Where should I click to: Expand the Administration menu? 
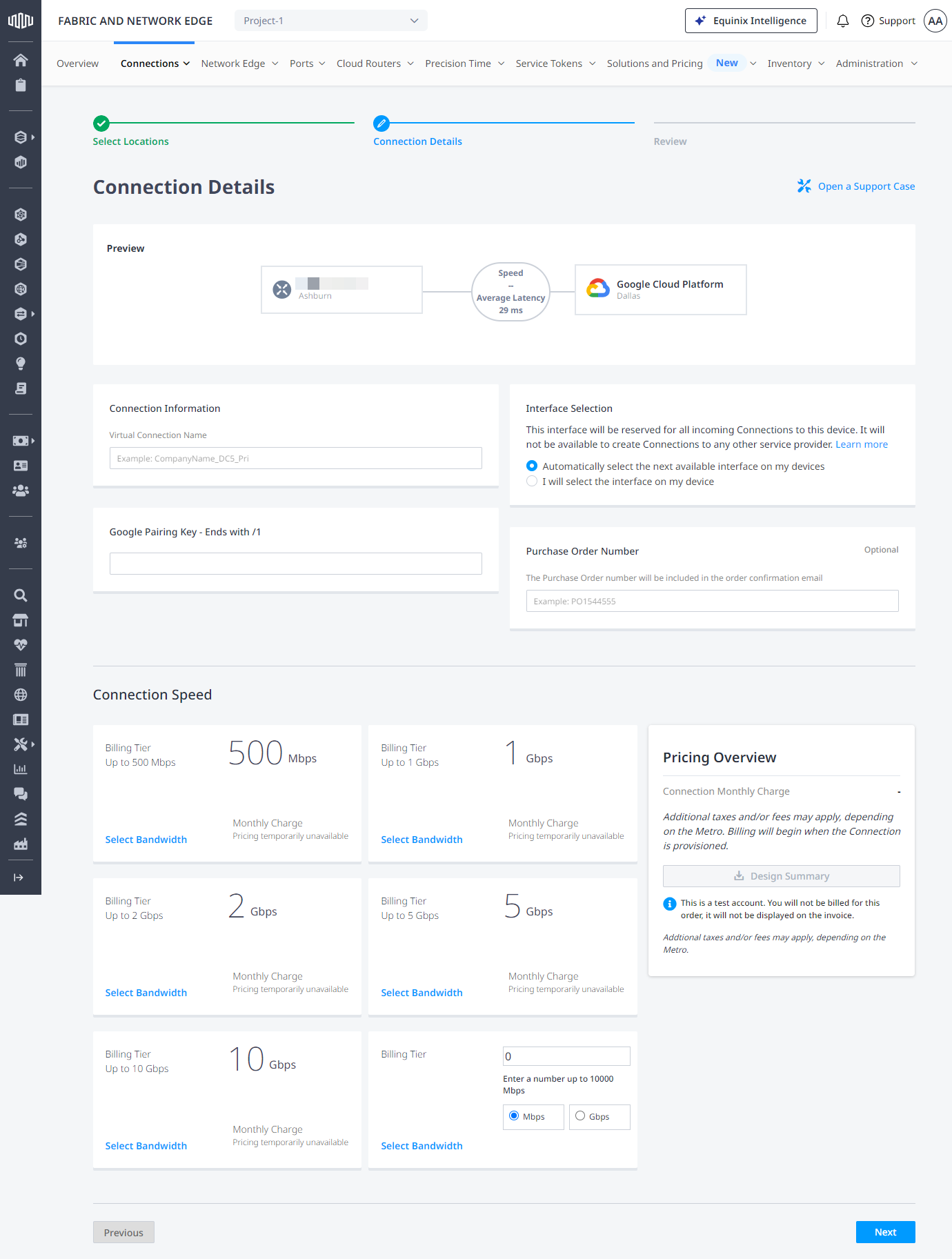876,63
